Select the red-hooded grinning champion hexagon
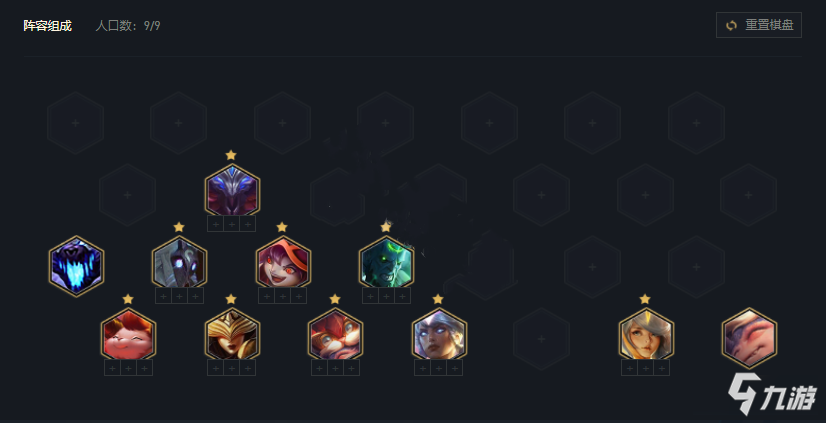The image size is (826, 423). point(283,262)
